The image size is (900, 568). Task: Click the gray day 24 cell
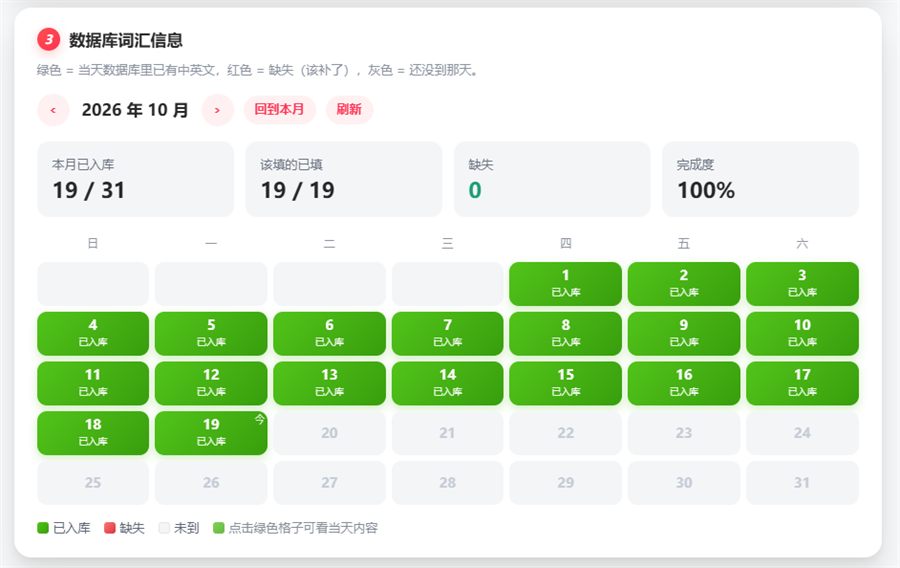802,433
